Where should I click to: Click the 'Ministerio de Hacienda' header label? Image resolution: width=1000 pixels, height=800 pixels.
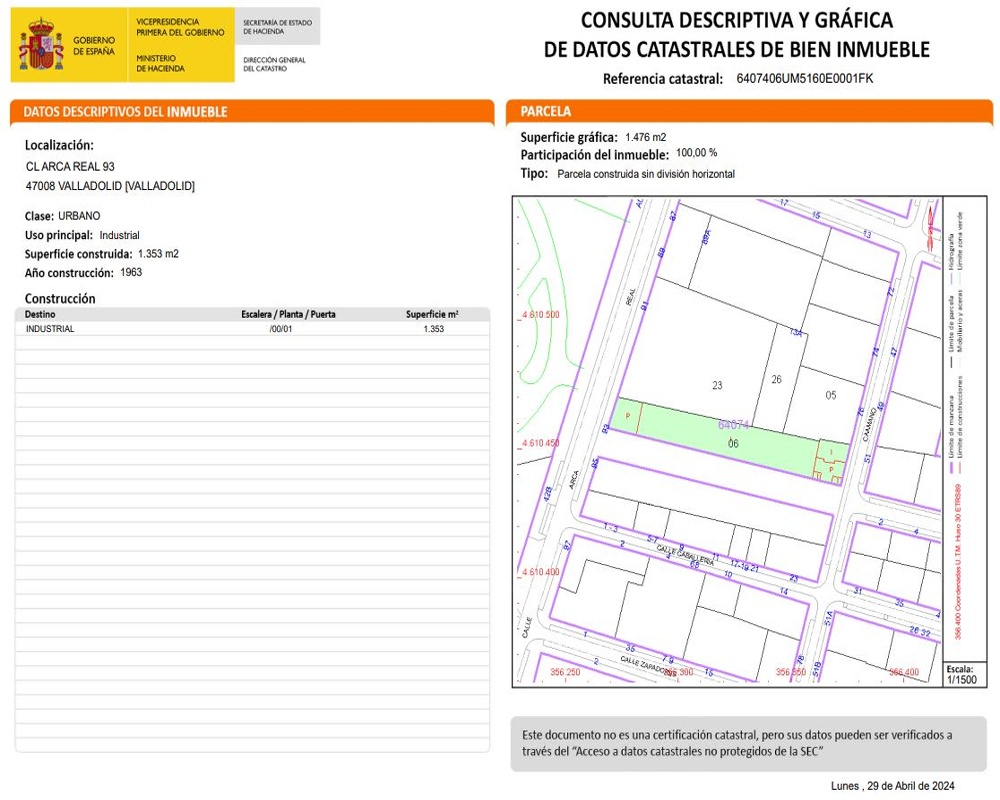click(160, 63)
